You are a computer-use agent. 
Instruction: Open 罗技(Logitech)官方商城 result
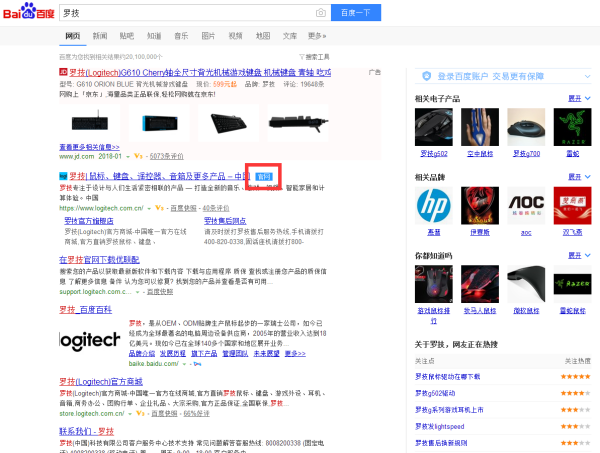[101, 381]
